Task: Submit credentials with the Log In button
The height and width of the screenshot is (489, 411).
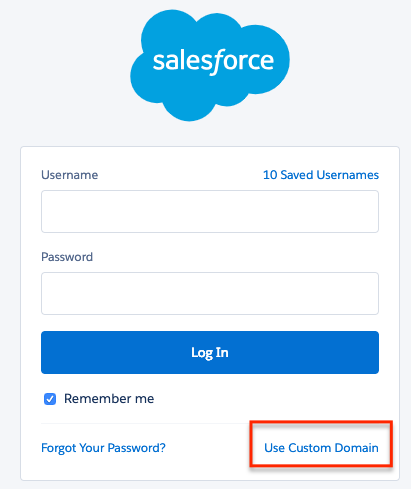Action: click(x=210, y=352)
